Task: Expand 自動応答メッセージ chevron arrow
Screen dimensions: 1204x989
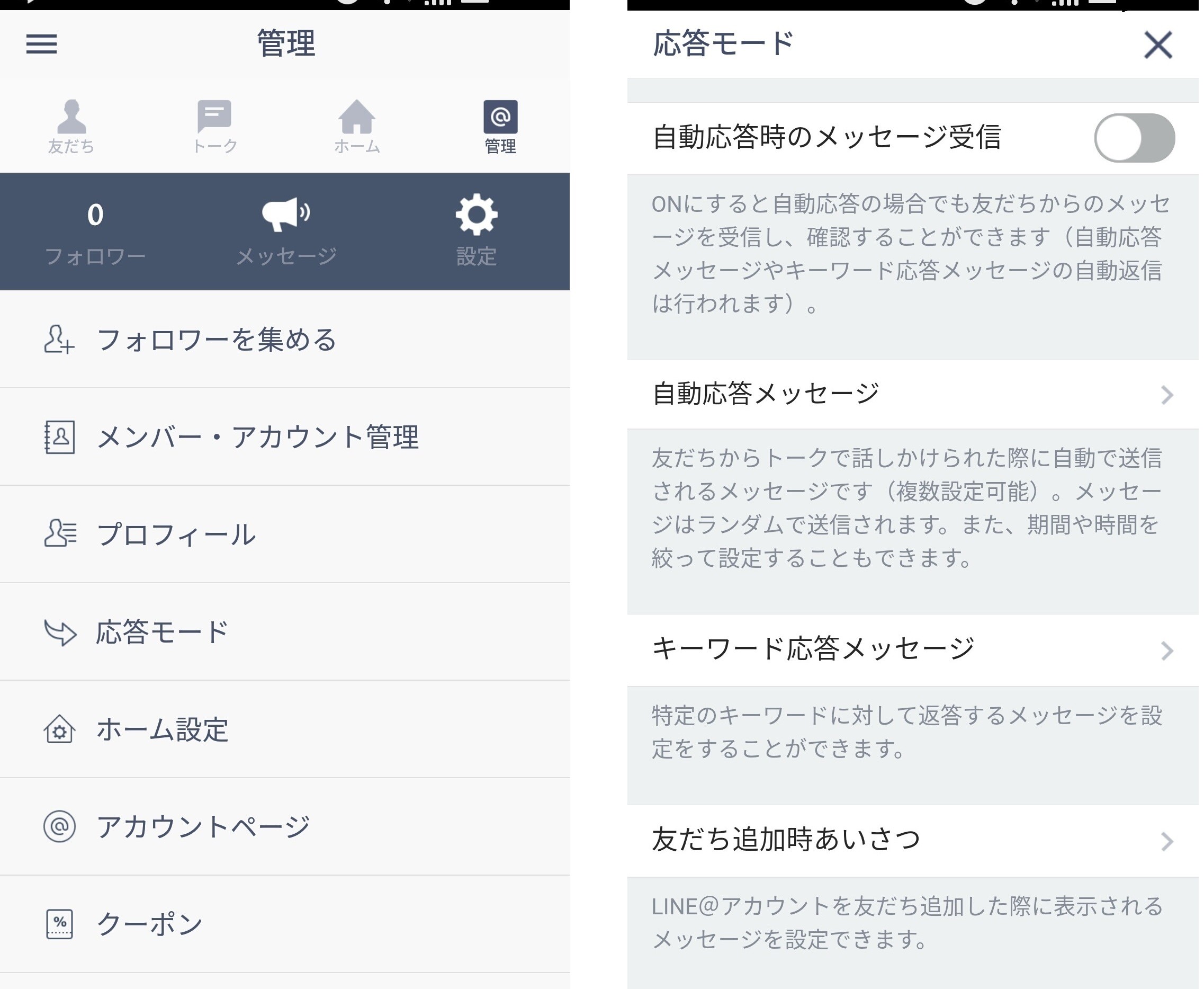Action: point(1166,394)
